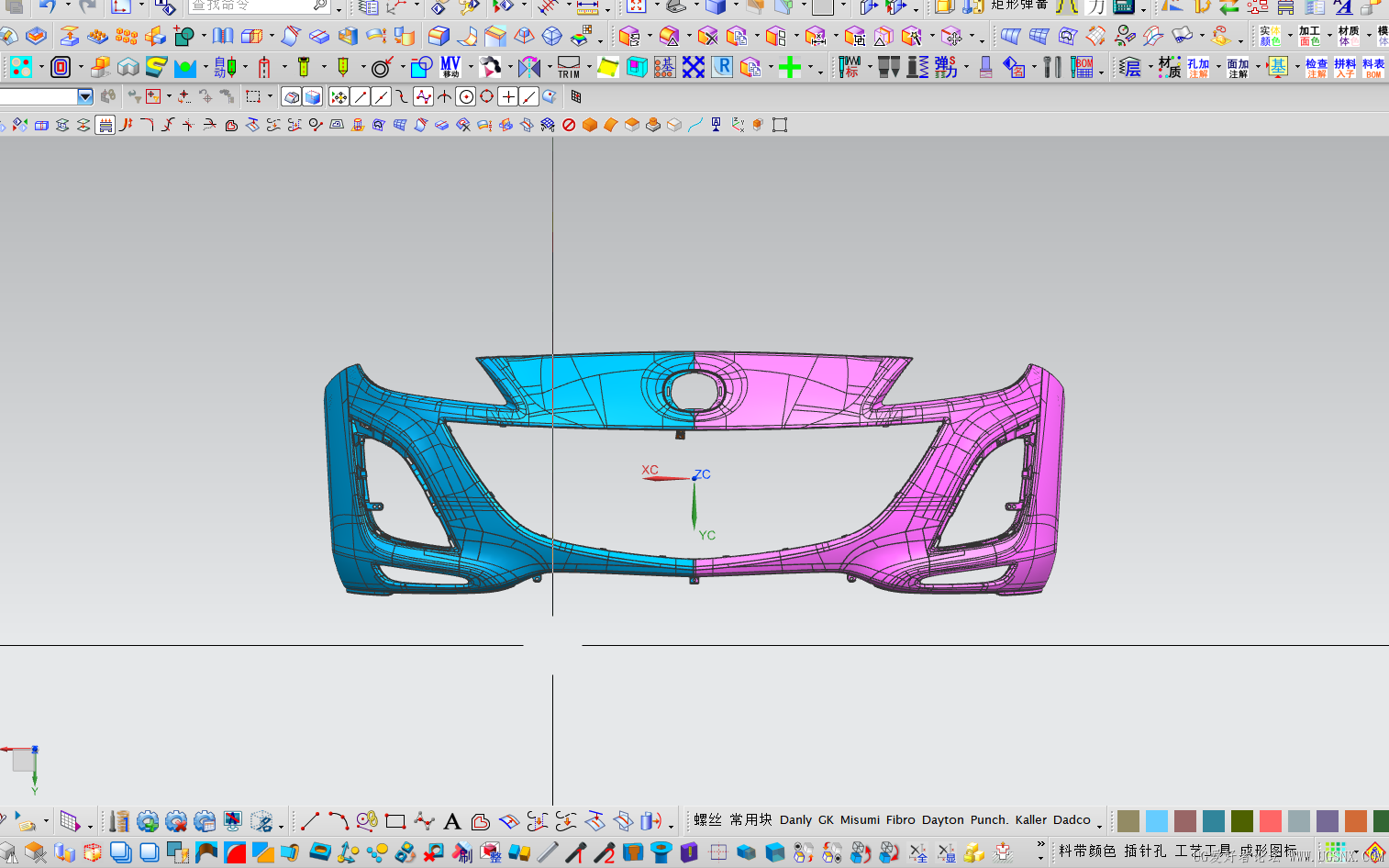Expand dropdown arrow beside TRIM icon
Image resolution: width=1389 pixels, height=868 pixels.
588,67
